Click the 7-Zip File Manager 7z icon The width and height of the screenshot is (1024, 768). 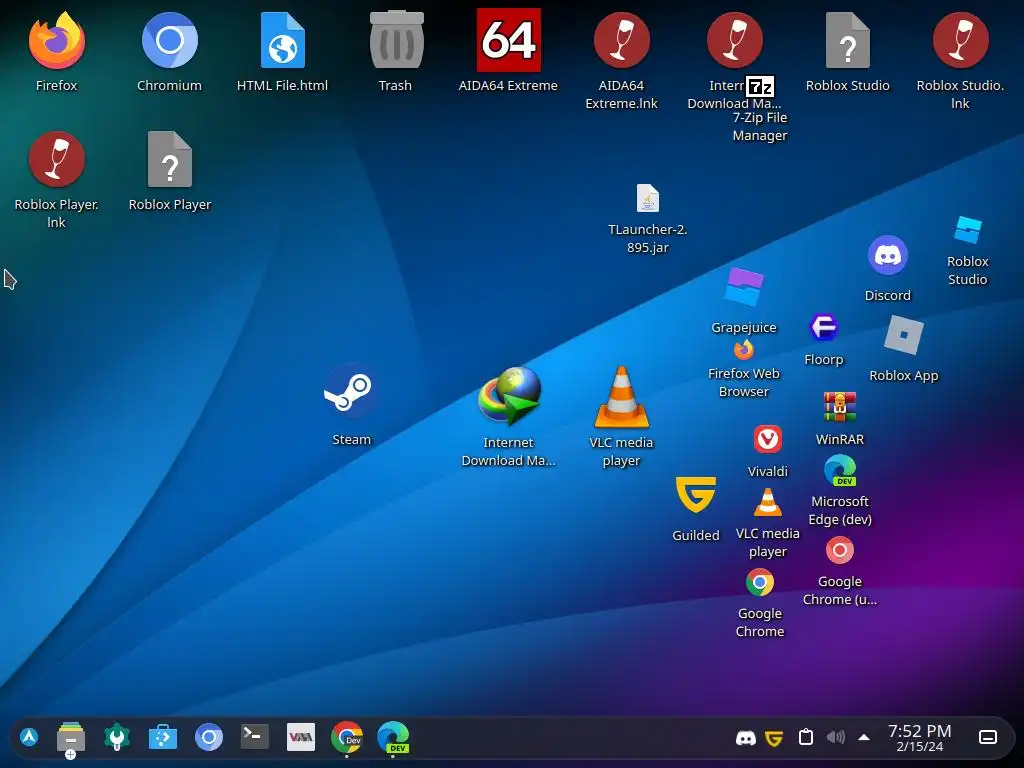coord(760,86)
